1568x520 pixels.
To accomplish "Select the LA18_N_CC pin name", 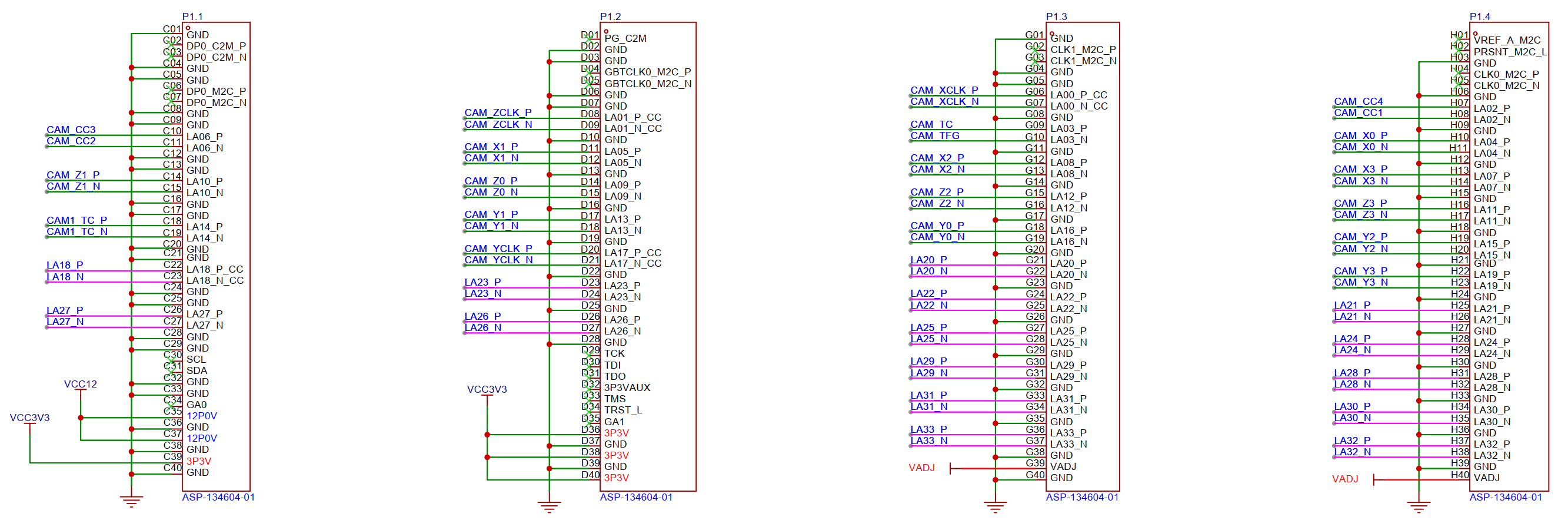I will click(x=215, y=281).
